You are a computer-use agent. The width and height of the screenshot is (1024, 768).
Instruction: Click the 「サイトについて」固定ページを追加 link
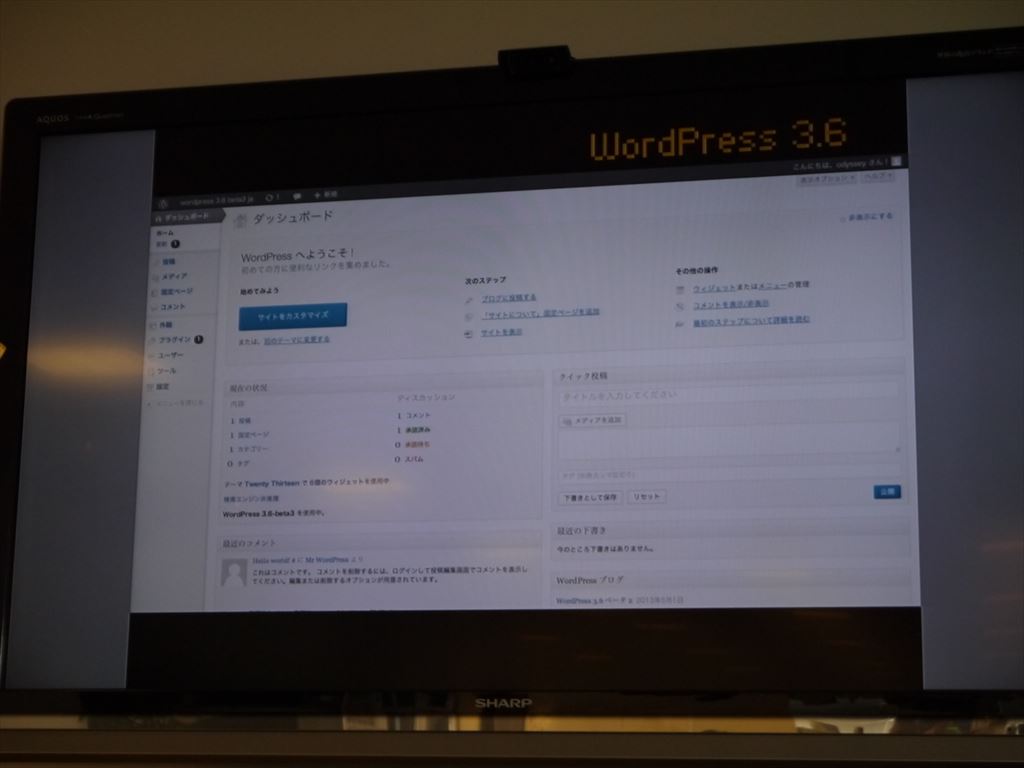tap(540, 313)
